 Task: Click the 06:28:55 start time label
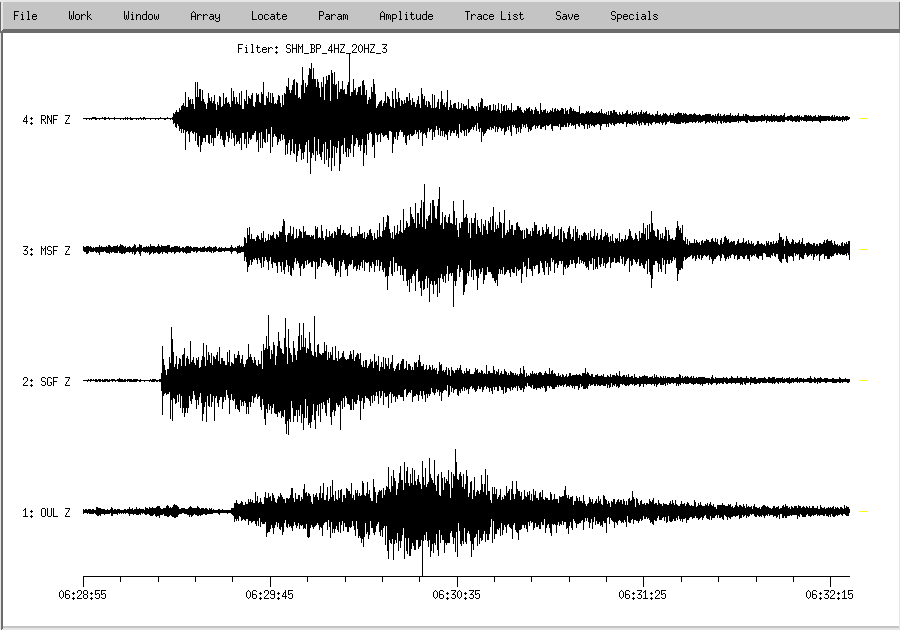83,594
